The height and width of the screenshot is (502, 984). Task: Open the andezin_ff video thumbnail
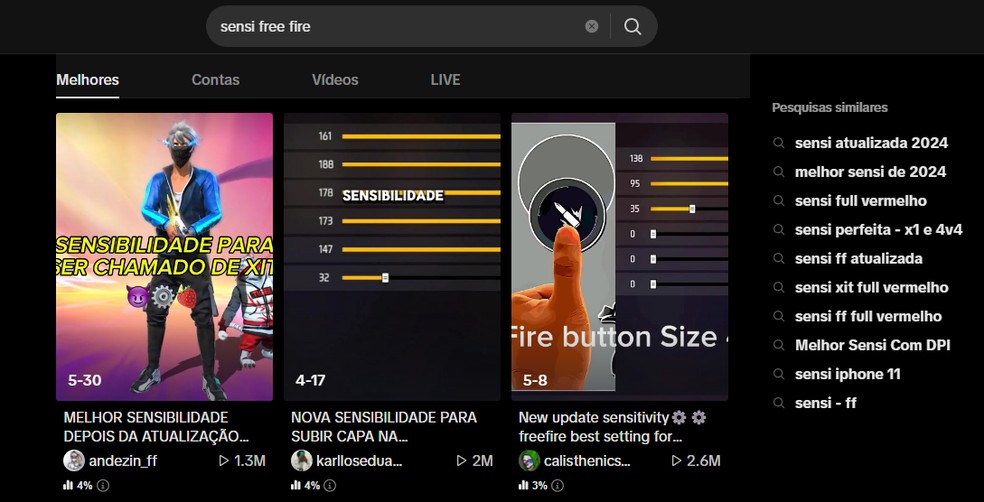click(164, 257)
